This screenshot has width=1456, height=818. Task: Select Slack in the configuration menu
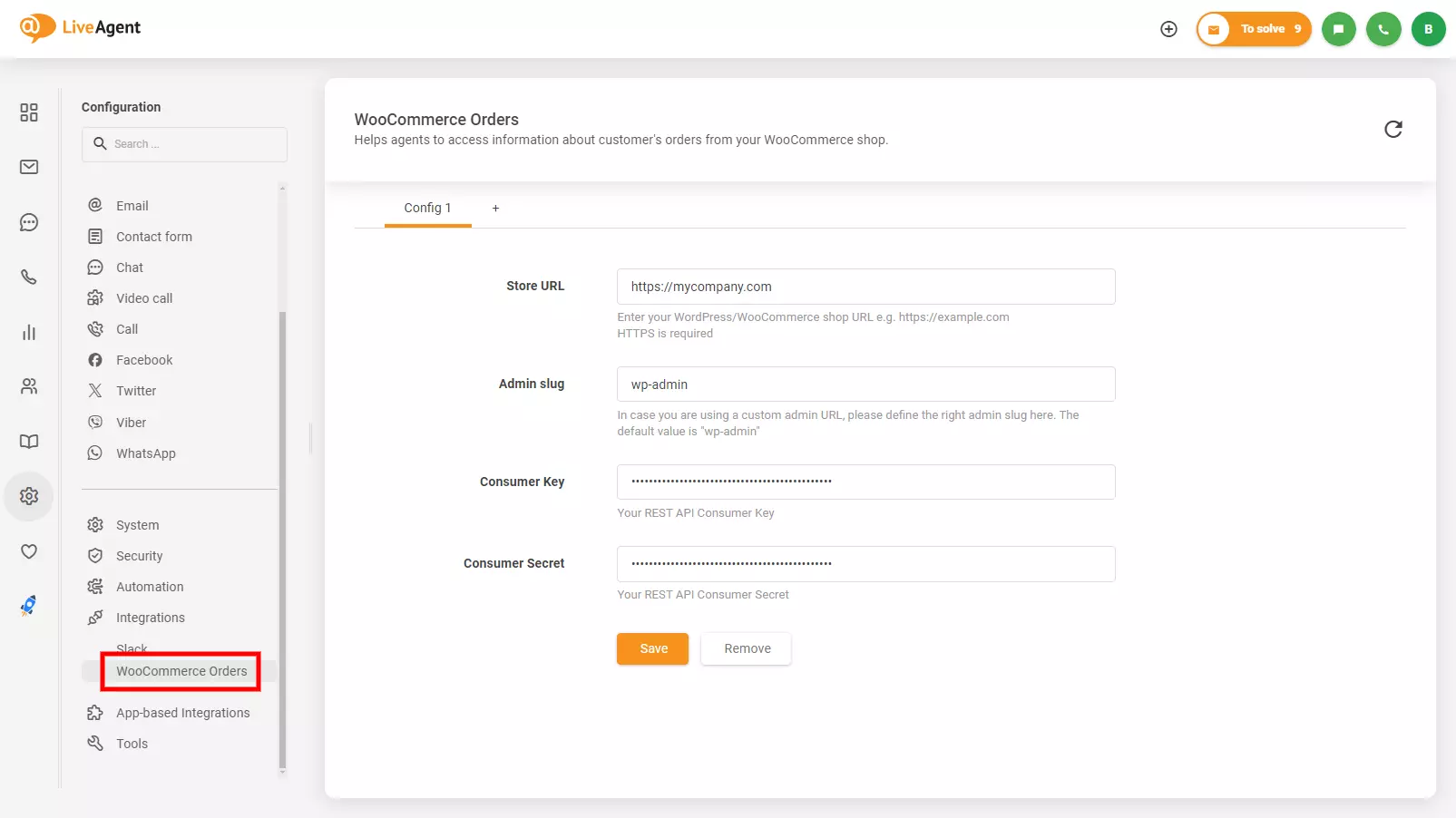pyautogui.click(x=132, y=648)
